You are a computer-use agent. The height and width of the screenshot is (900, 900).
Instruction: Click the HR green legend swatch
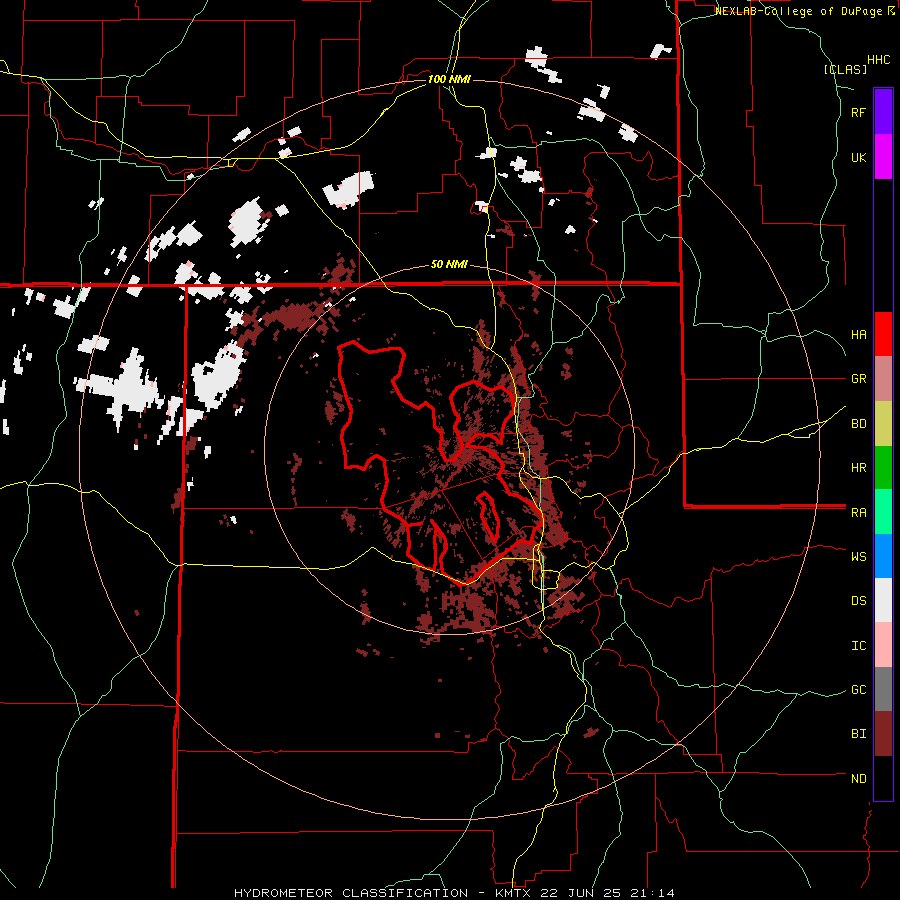point(883,468)
